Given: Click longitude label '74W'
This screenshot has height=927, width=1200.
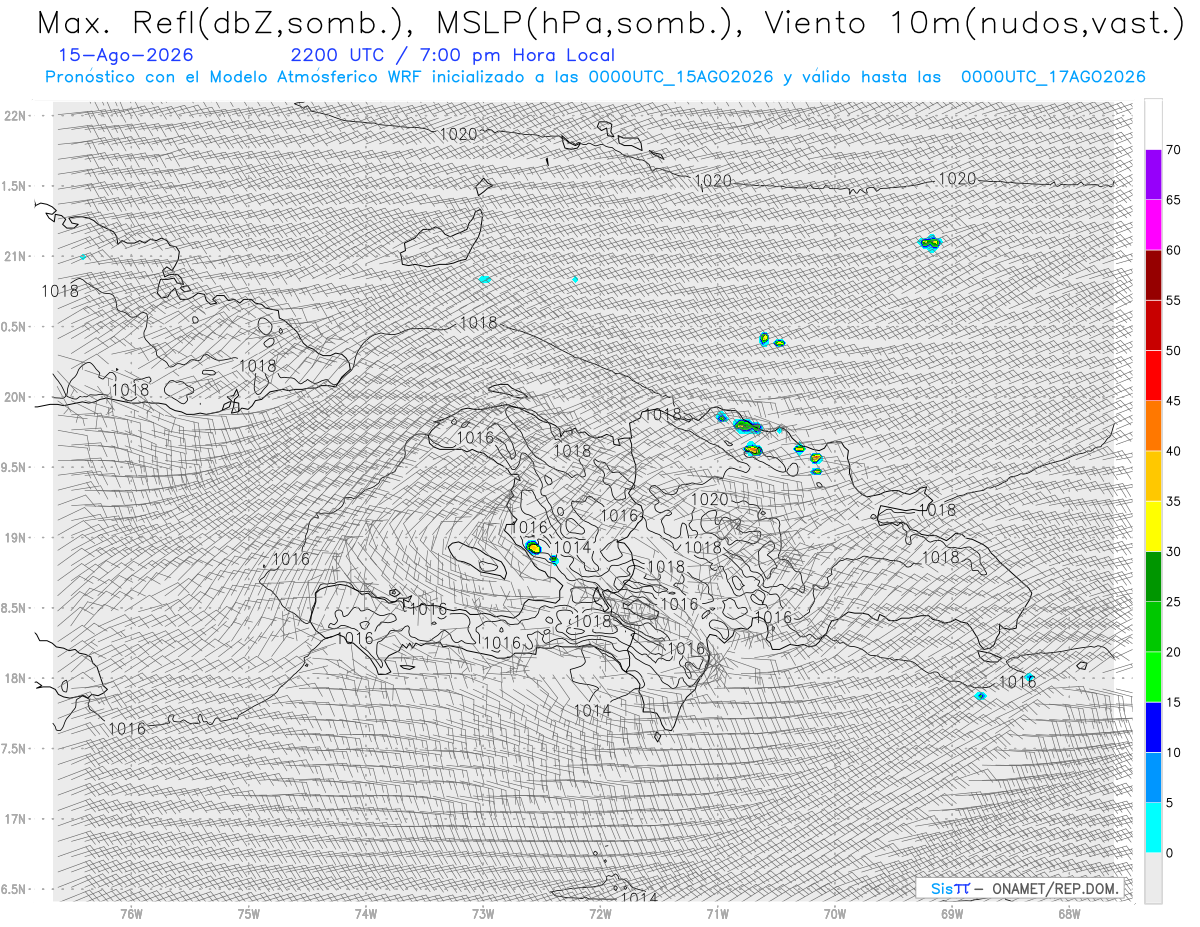Looking at the screenshot, I should click(x=366, y=913).
